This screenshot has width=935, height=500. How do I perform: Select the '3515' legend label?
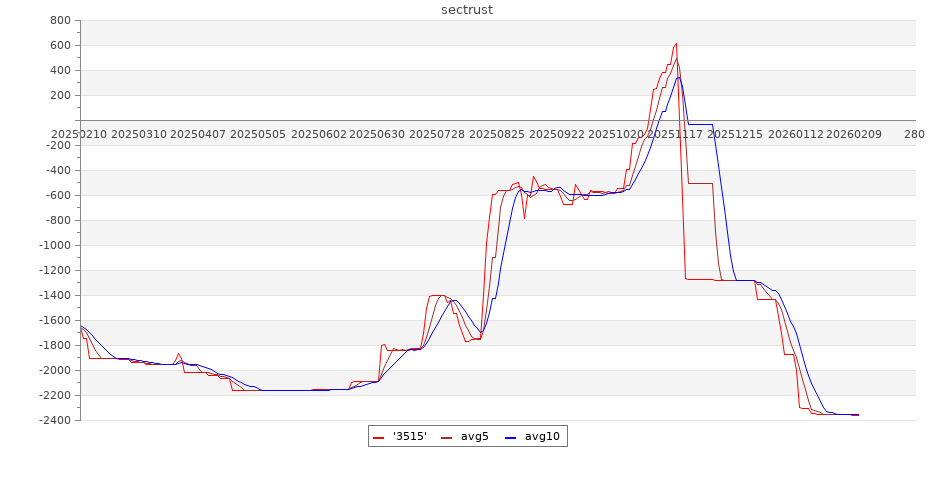[410, 437]
